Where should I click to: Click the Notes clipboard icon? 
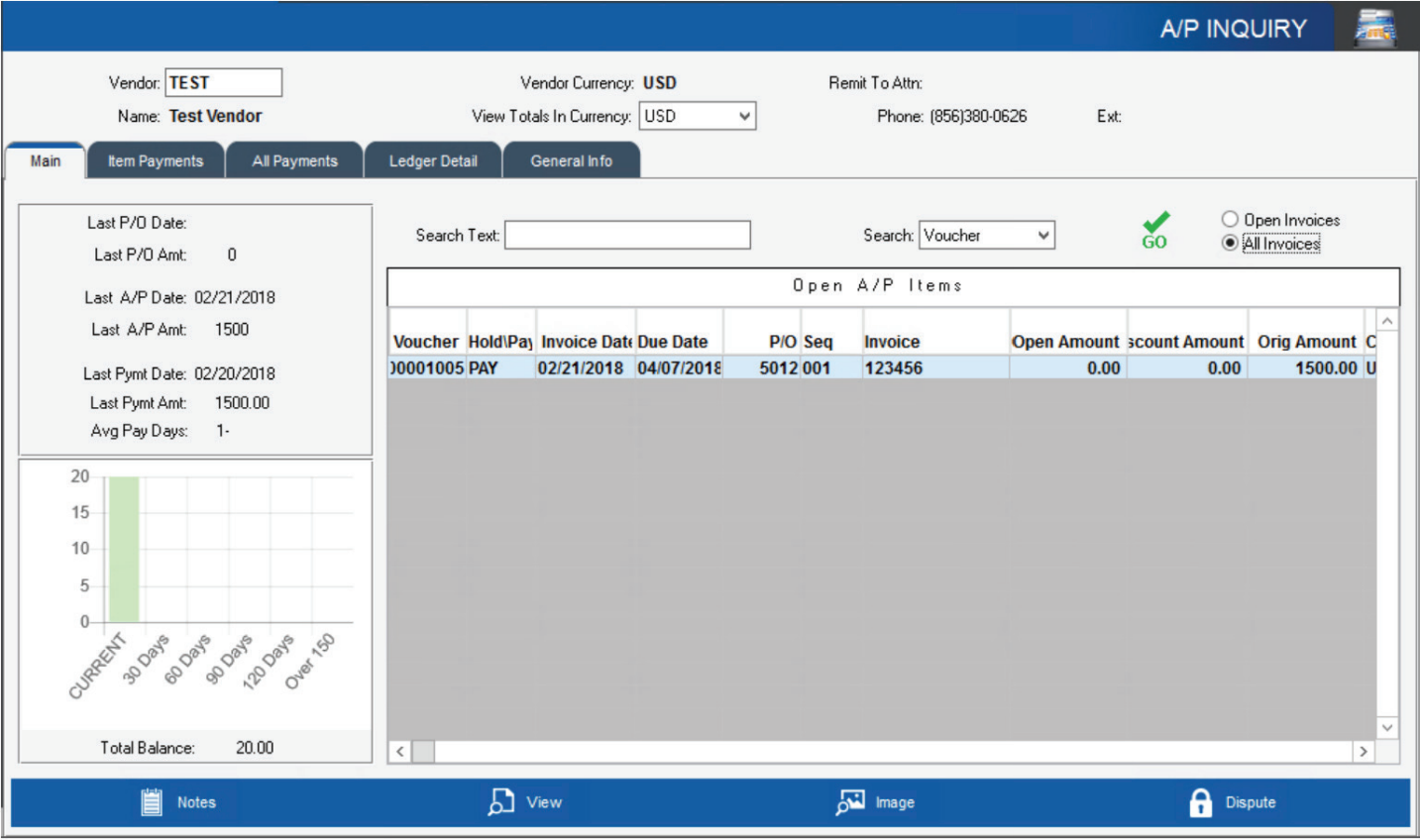[x=151, y=802]
